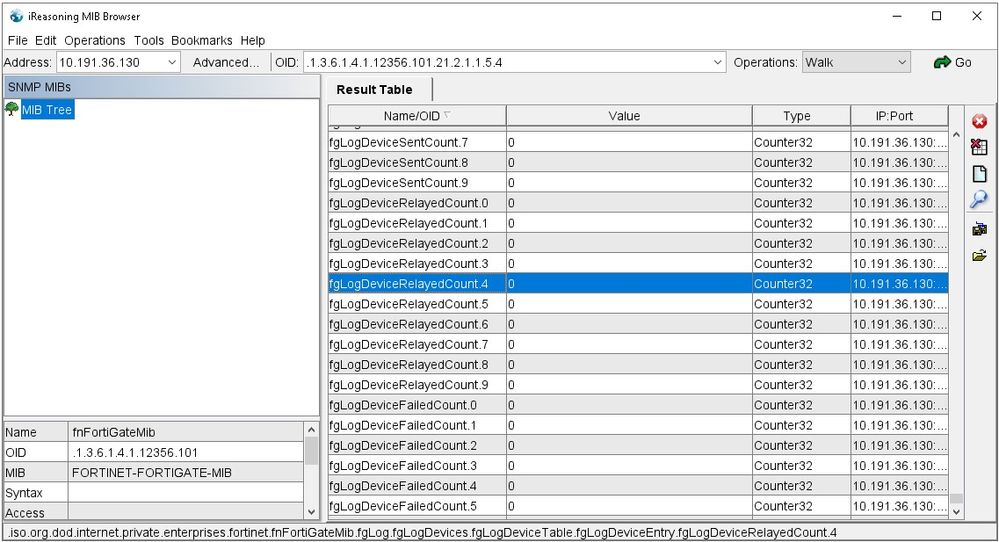
Task: Click the open folder icon in the result toolbar
Action: [979, 256]
